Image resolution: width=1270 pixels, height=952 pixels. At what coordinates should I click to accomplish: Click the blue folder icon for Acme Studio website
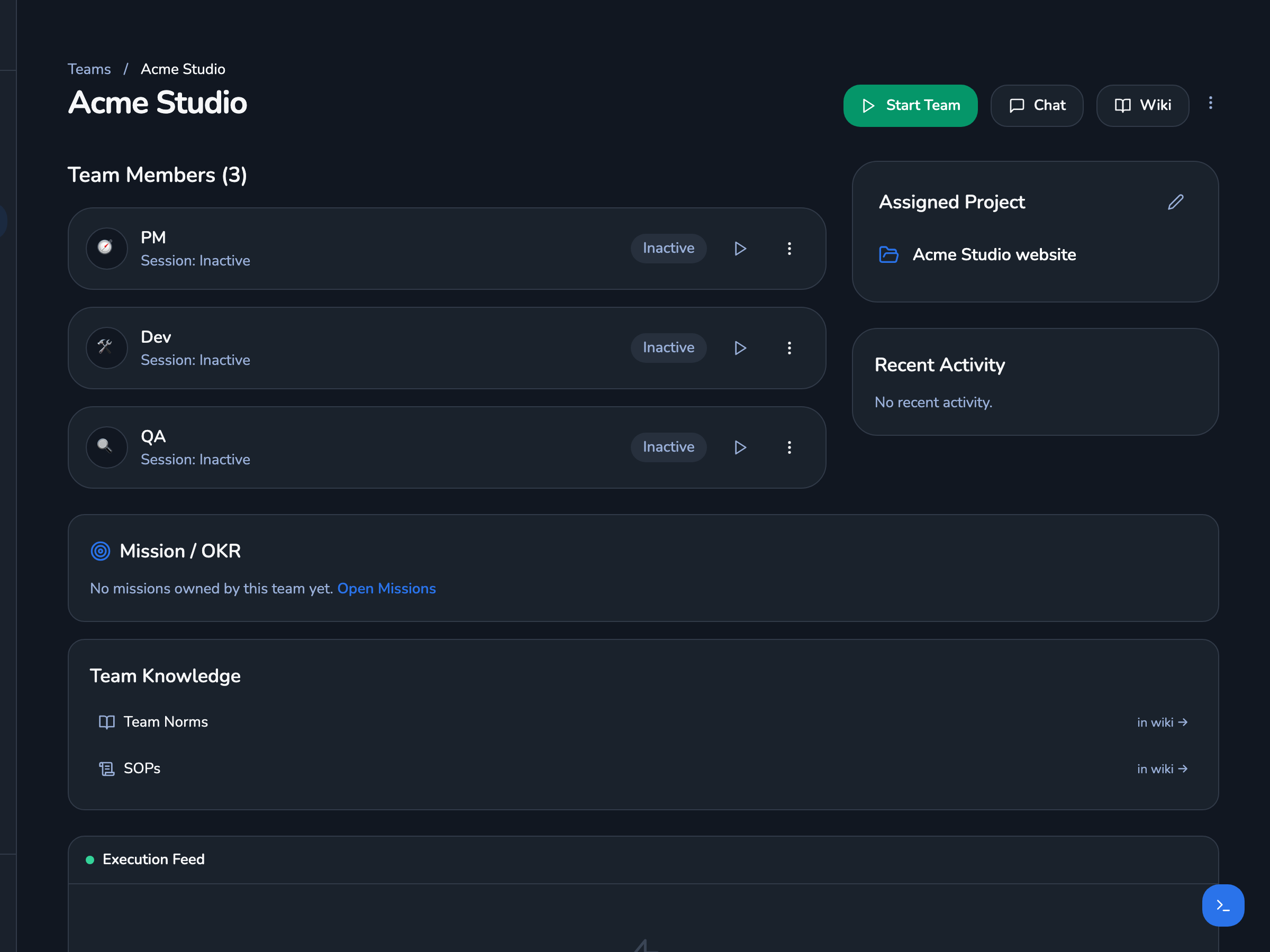click(888, 254)
